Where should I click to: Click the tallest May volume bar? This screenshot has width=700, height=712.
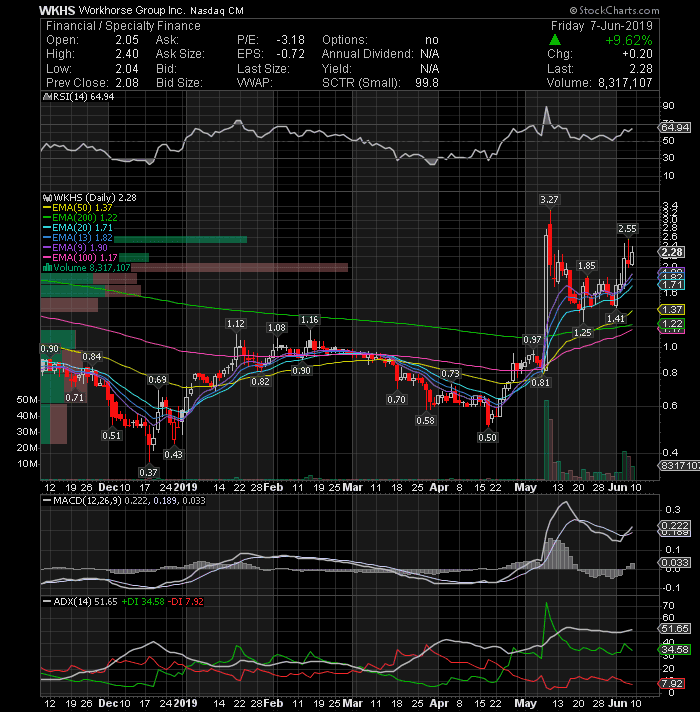(547, 440)
